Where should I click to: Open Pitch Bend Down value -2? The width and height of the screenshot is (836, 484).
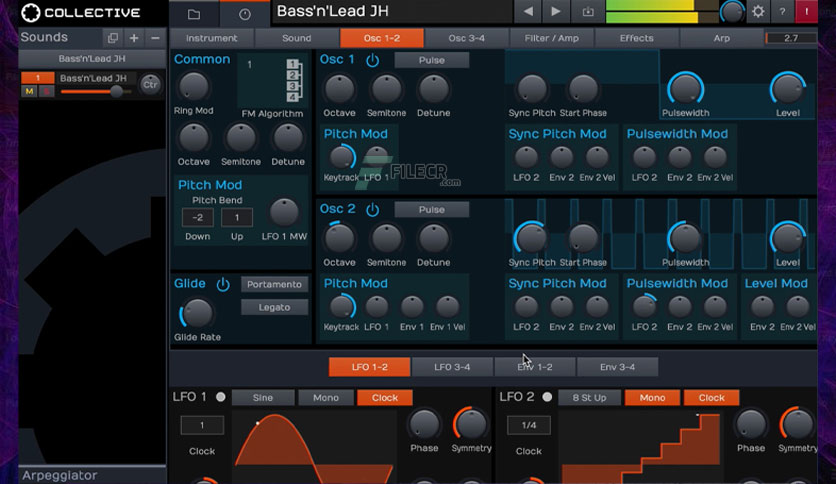pos(197,217)
